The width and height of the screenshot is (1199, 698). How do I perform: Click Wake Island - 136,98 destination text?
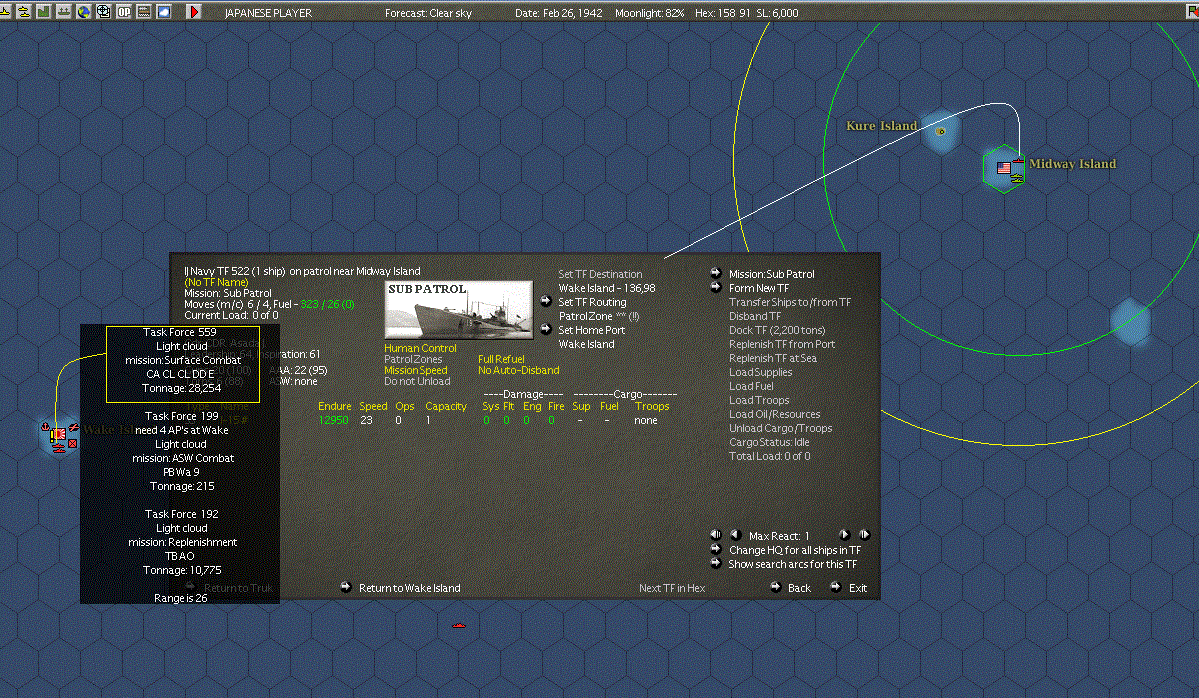pos(606,288)
